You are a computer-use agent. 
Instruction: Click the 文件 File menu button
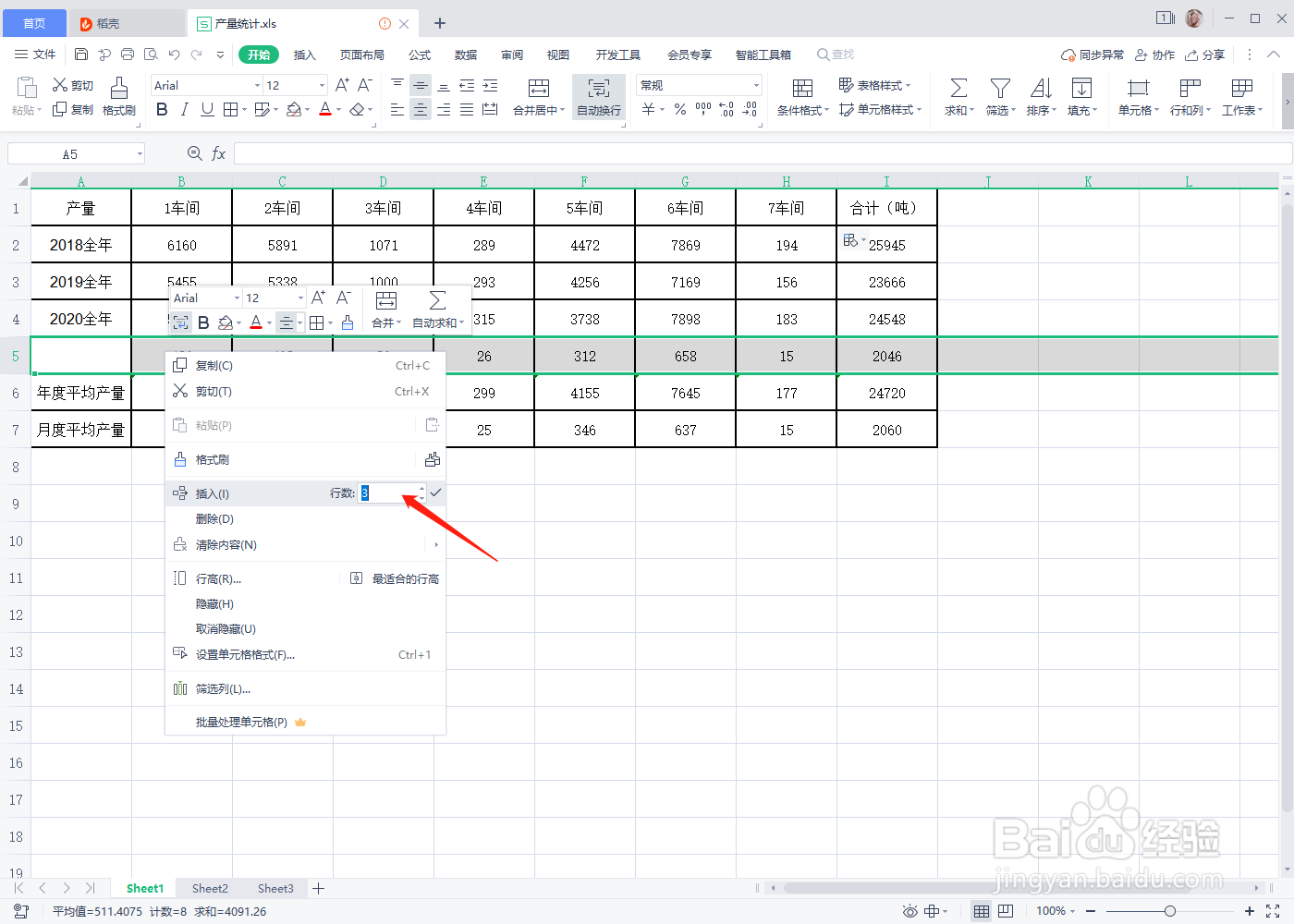pos(35,55)
